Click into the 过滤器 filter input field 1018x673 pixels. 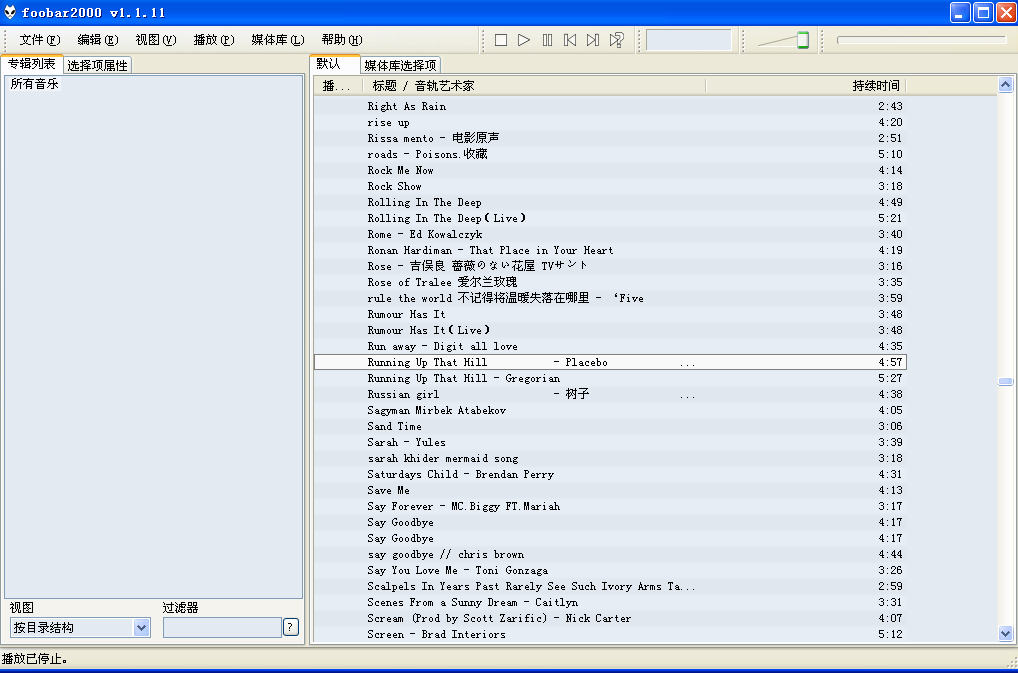[x=222, y=628]
